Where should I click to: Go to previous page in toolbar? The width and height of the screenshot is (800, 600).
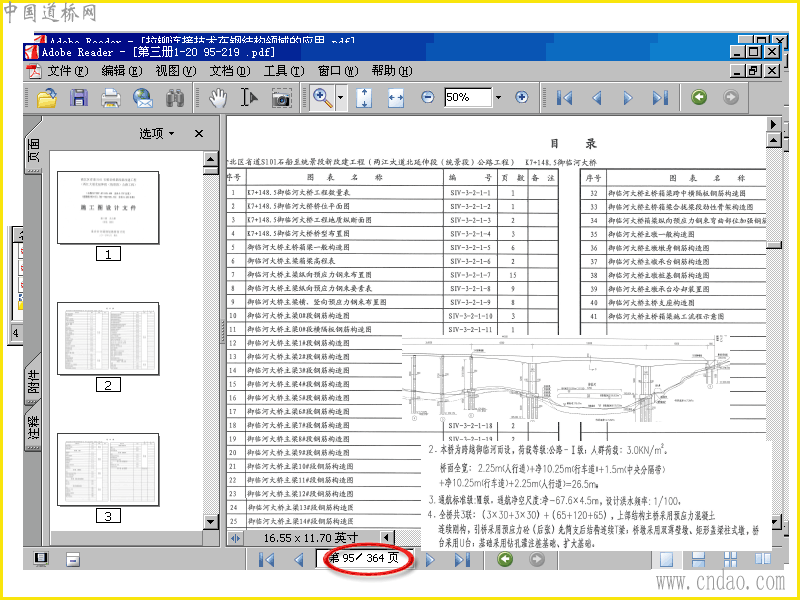pos(596,97)
